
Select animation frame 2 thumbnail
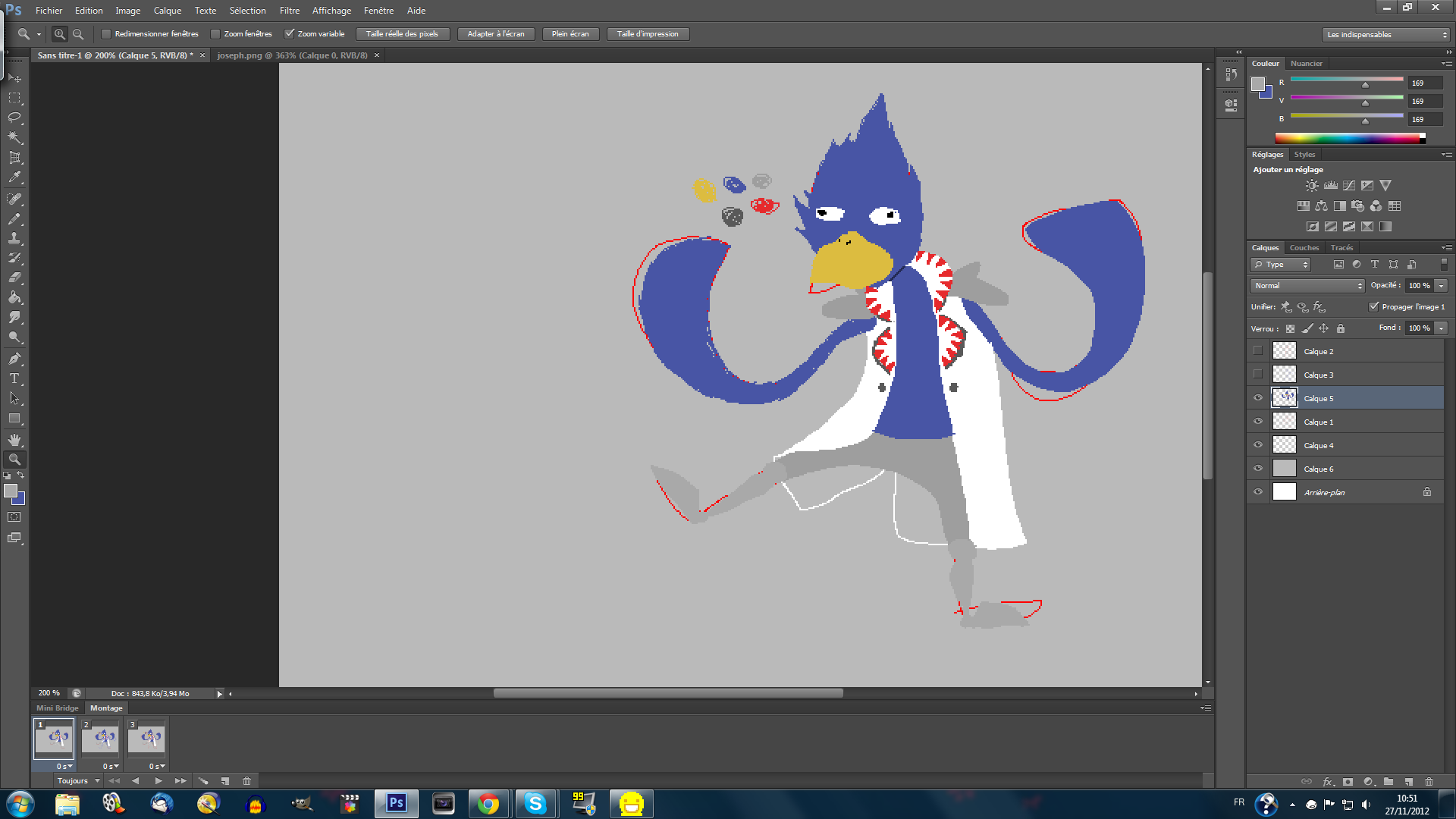pos(100,739)
